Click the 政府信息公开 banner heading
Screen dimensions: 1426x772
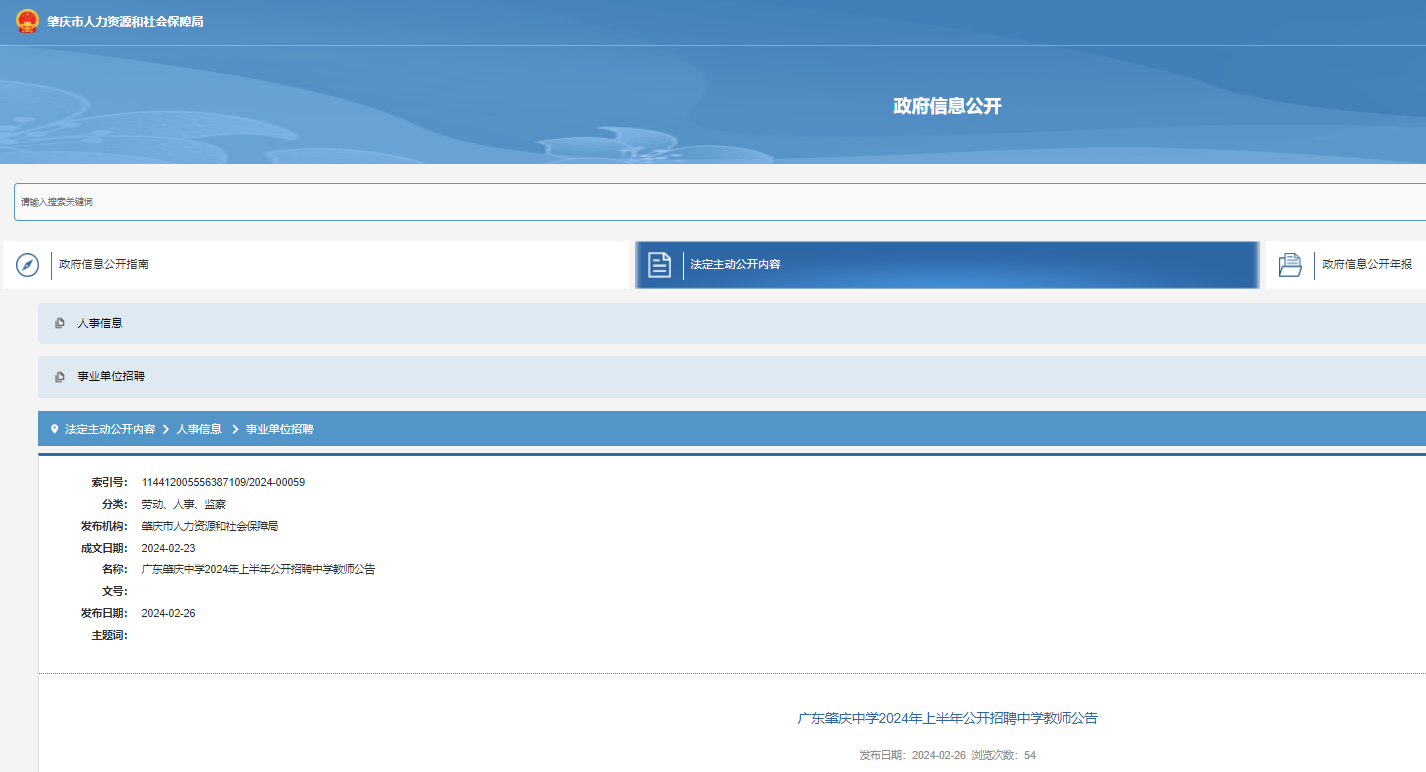(947, 106)
